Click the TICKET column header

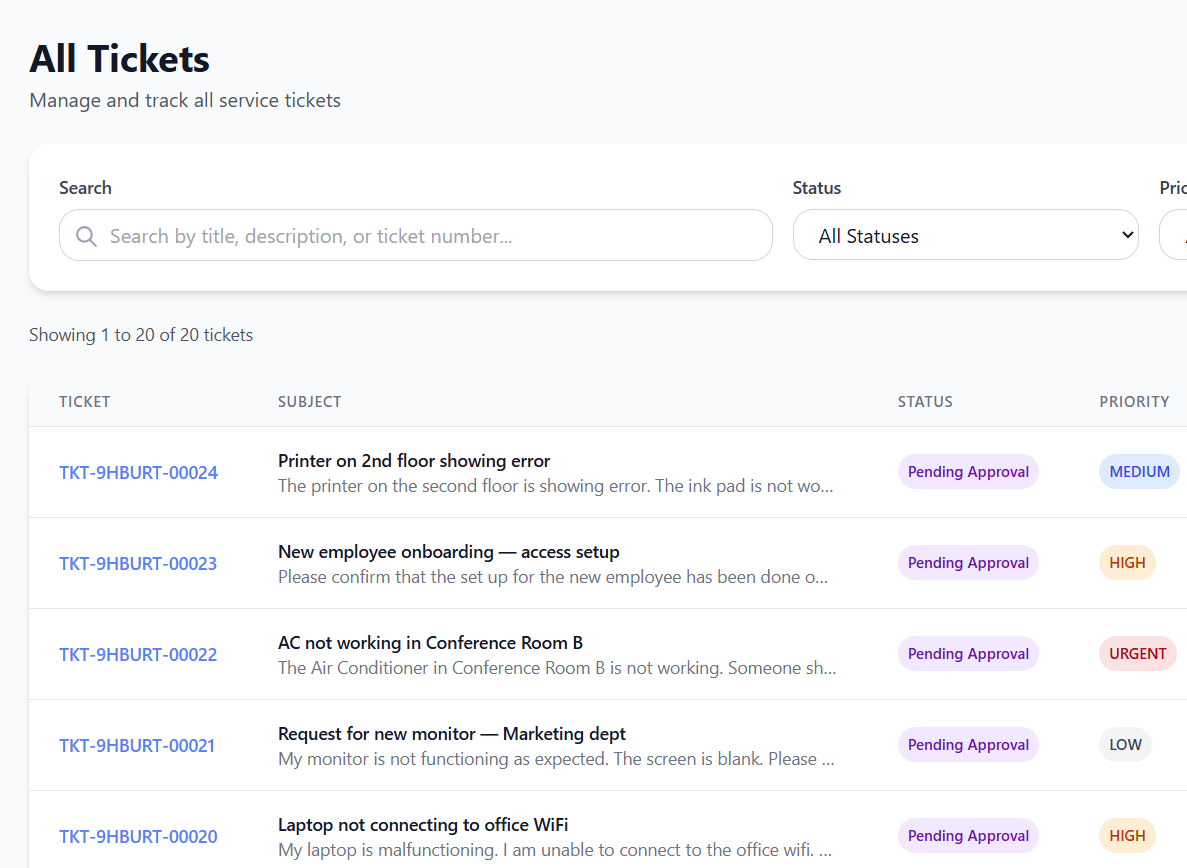pos(85,402)
